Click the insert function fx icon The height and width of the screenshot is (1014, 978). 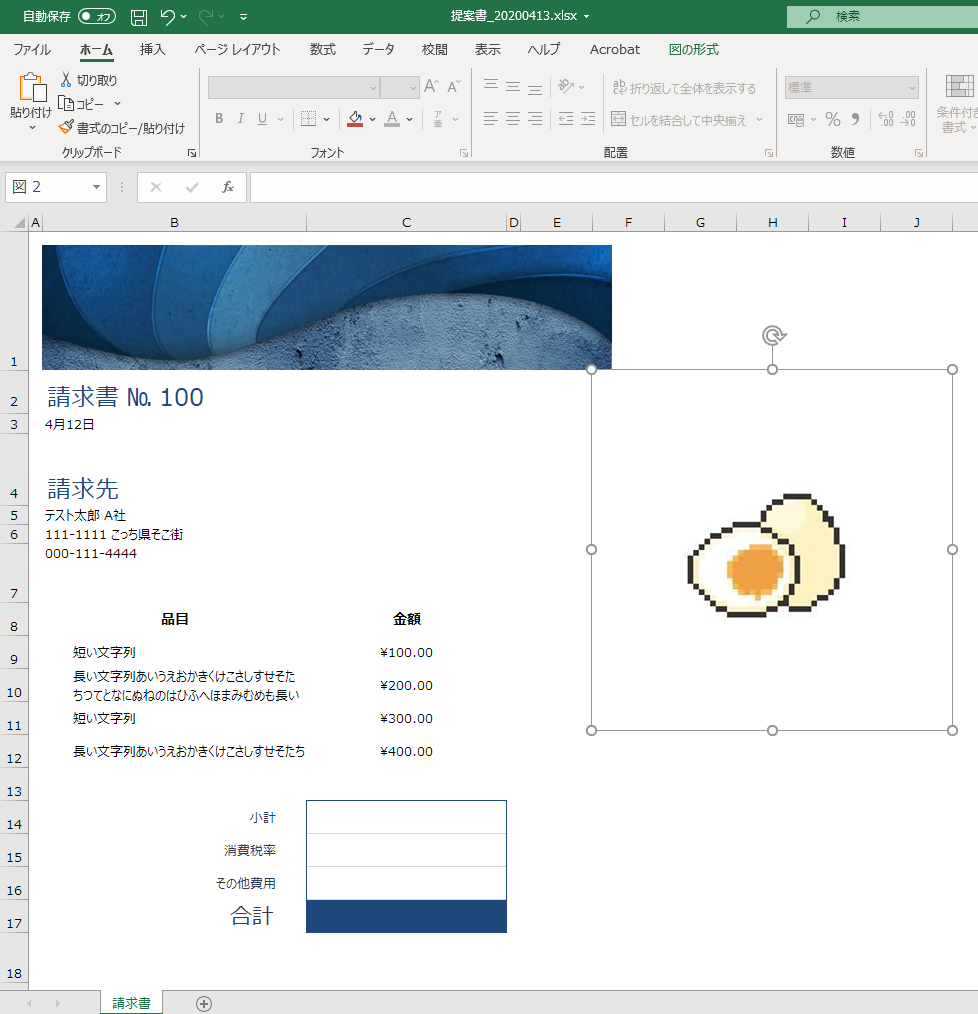point(228,188)
